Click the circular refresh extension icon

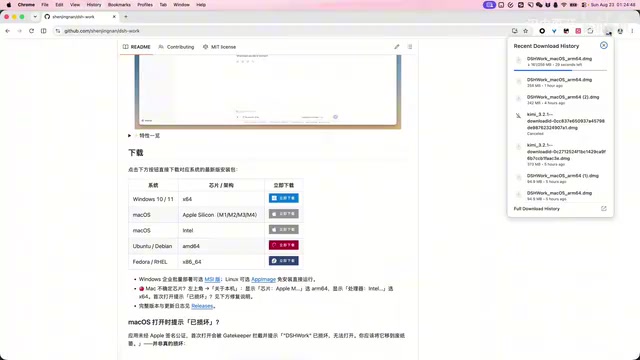click(590, 31)
